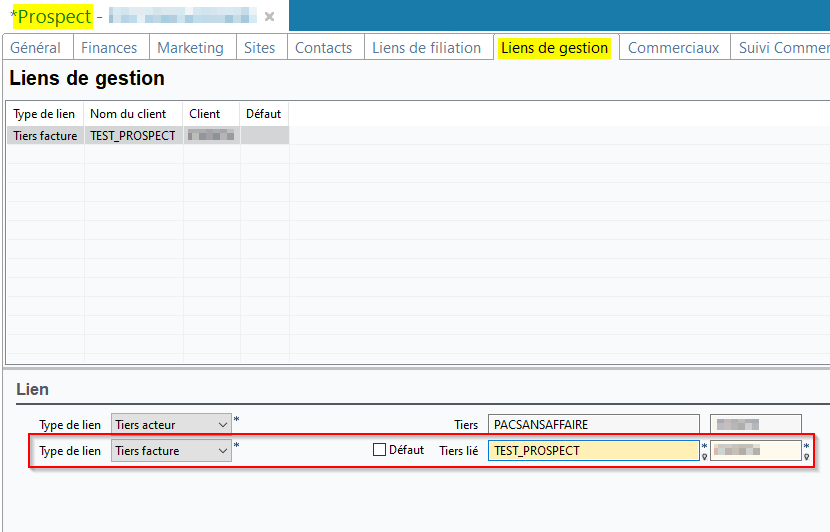Click the Tiers PACSANSAFFAIRE field

pos(592,425)
